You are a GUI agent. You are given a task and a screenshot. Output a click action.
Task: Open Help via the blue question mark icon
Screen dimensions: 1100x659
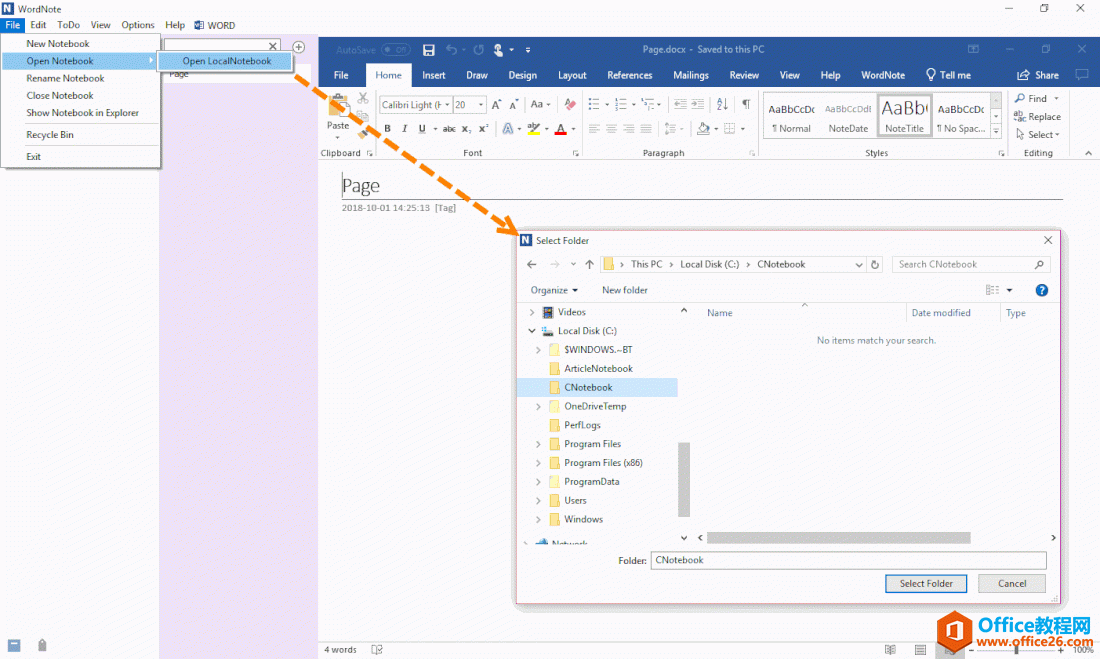[x=1042, y=289]
